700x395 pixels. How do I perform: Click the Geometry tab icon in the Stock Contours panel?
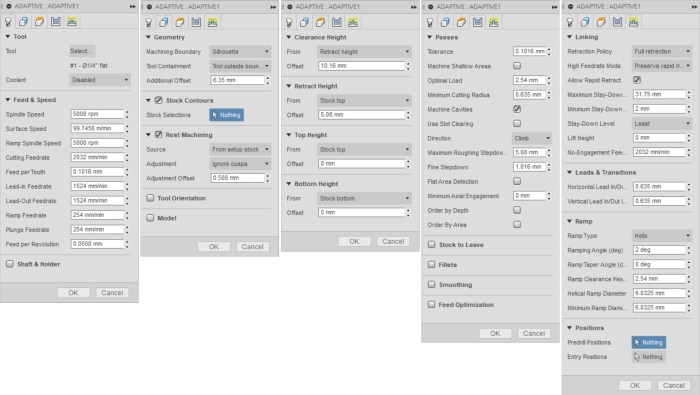point(164,22)
